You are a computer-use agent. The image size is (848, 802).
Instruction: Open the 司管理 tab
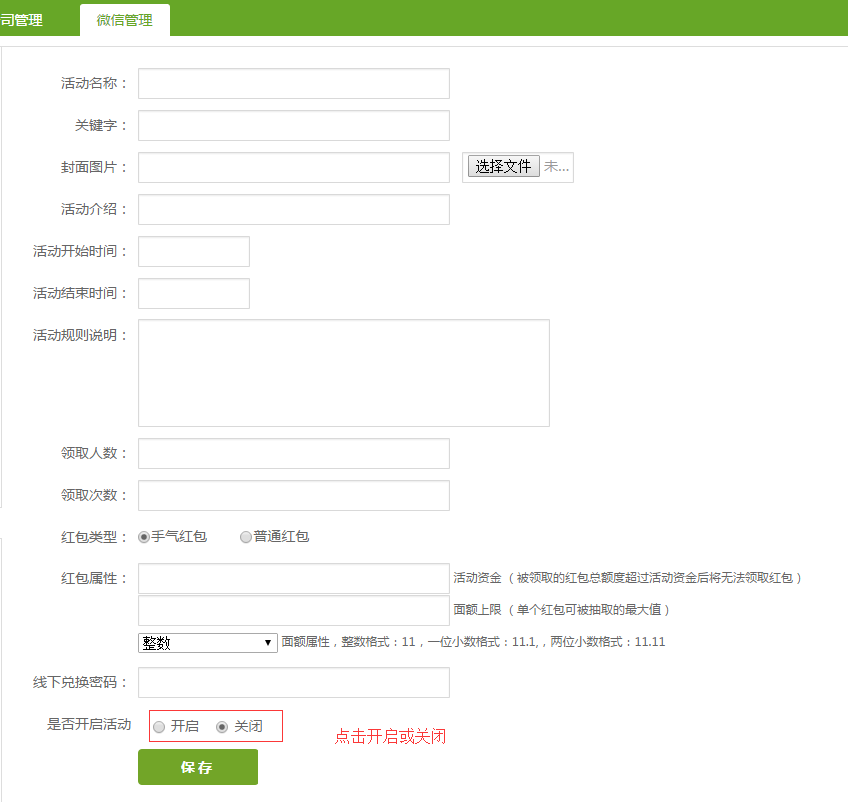22,20
